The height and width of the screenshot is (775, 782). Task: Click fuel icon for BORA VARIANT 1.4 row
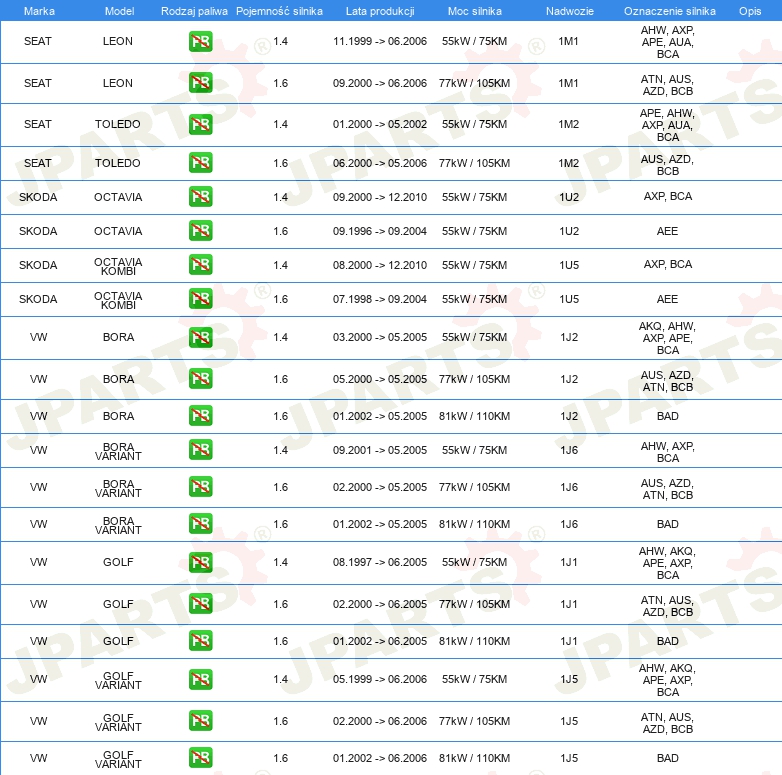(x=200, y=449)
